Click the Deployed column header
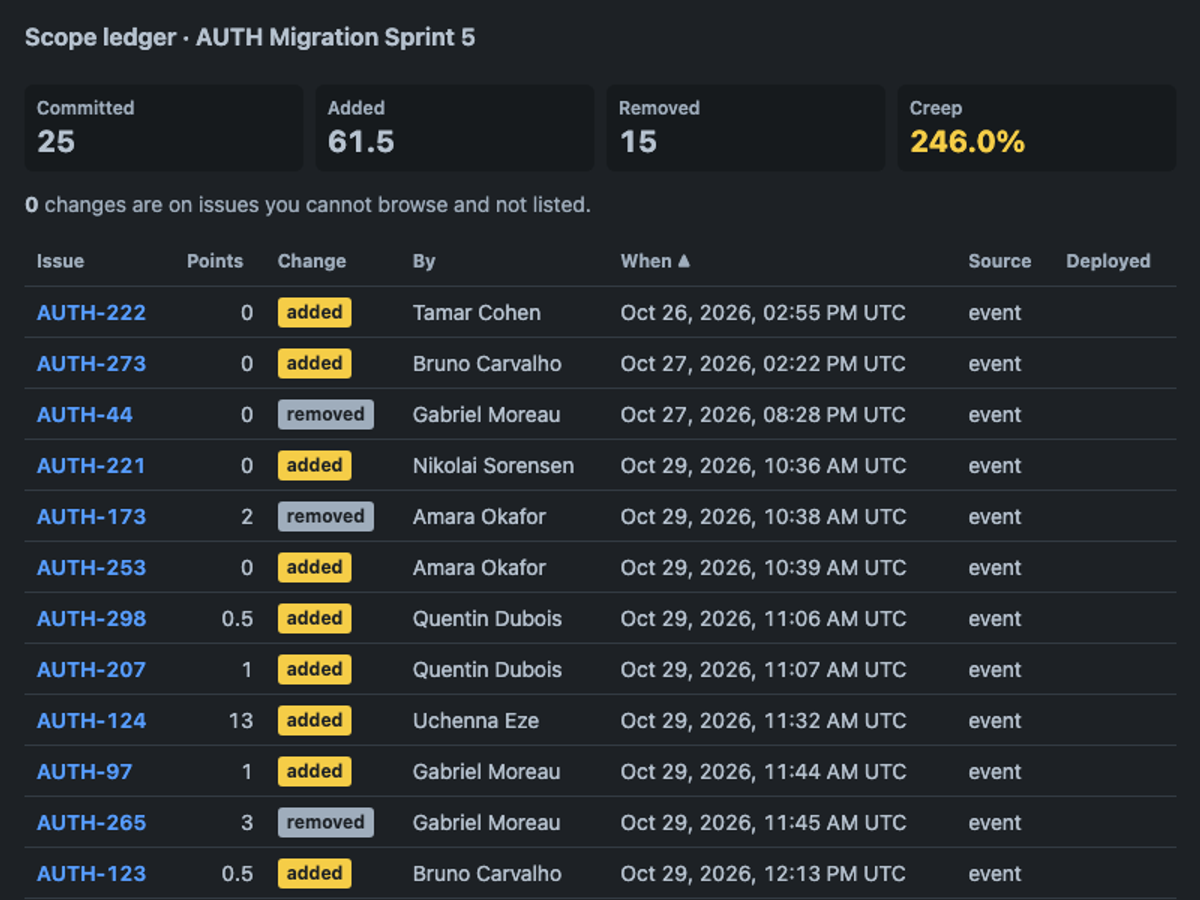 (x=1108, y=261)
